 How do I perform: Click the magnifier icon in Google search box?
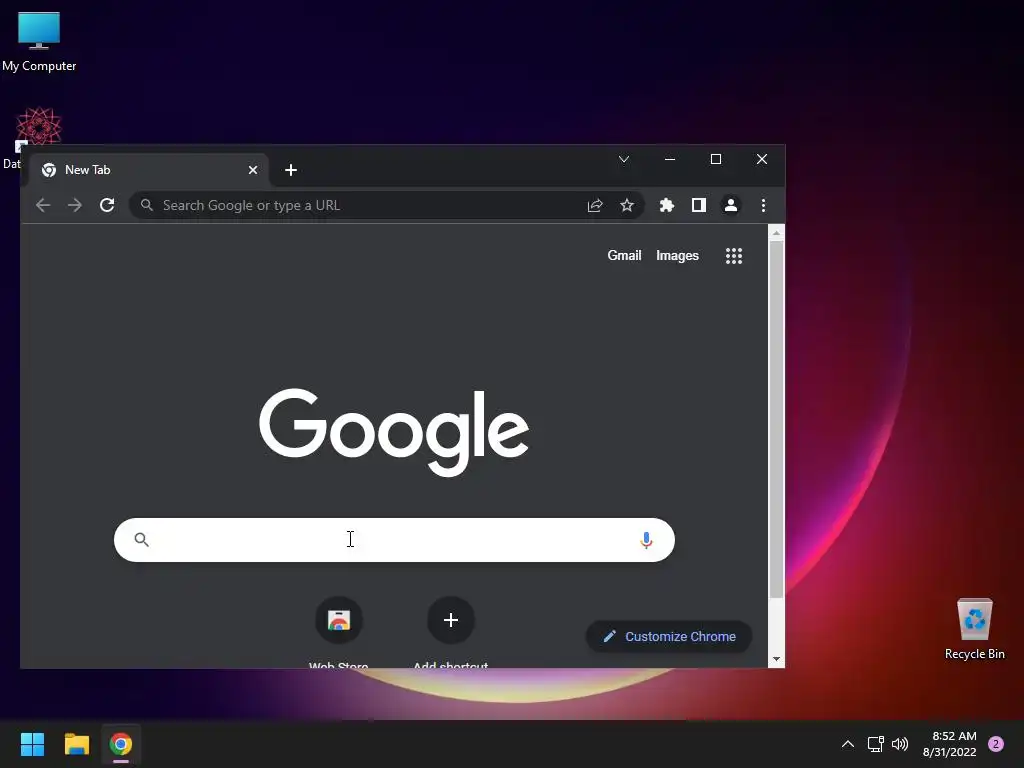pos(142,539)
